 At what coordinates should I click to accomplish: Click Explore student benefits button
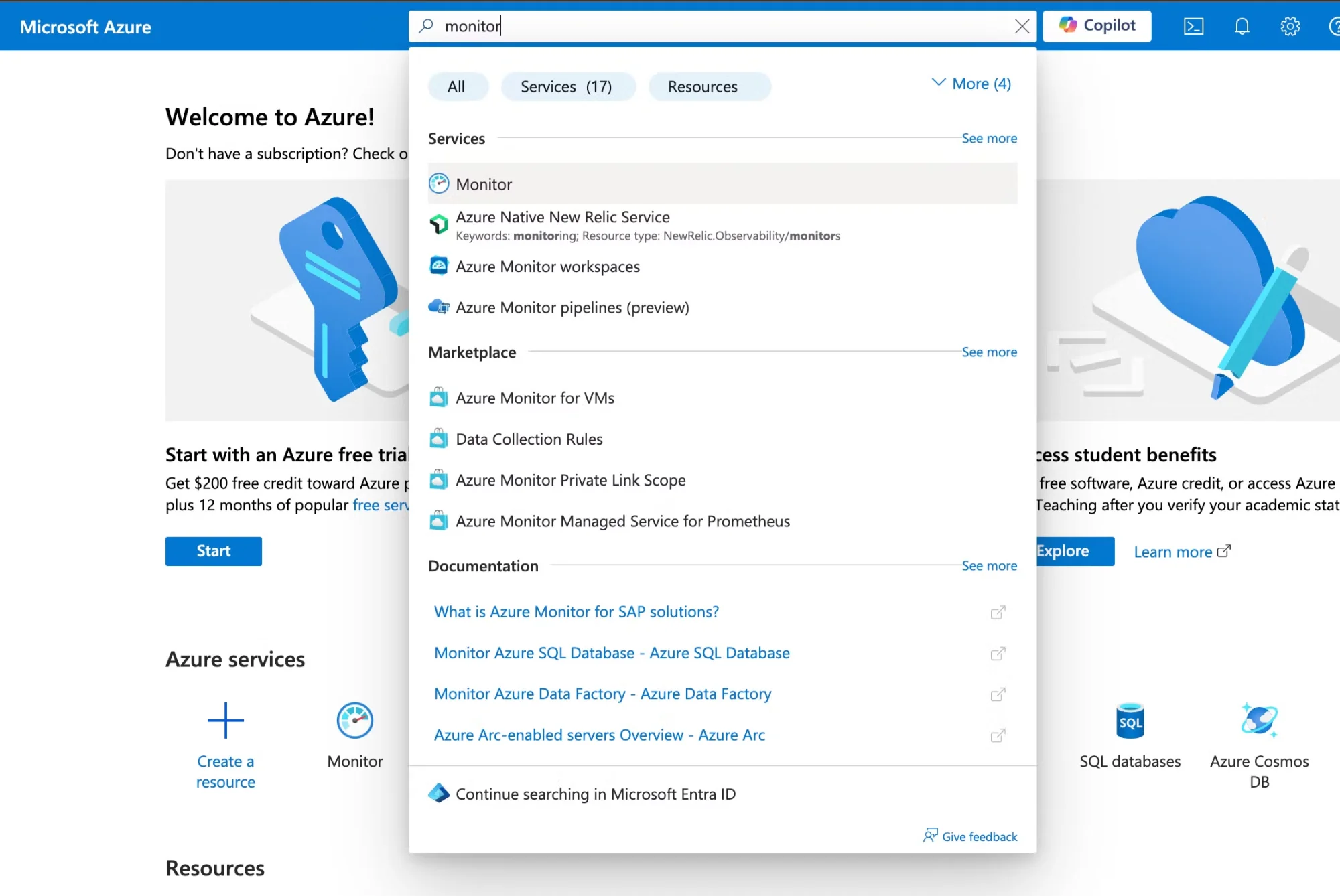pos(1075,551)
